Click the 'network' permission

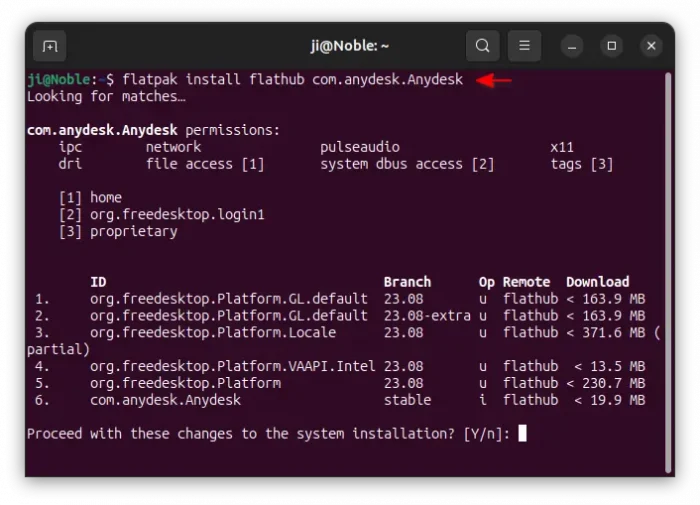pos(173,147)
